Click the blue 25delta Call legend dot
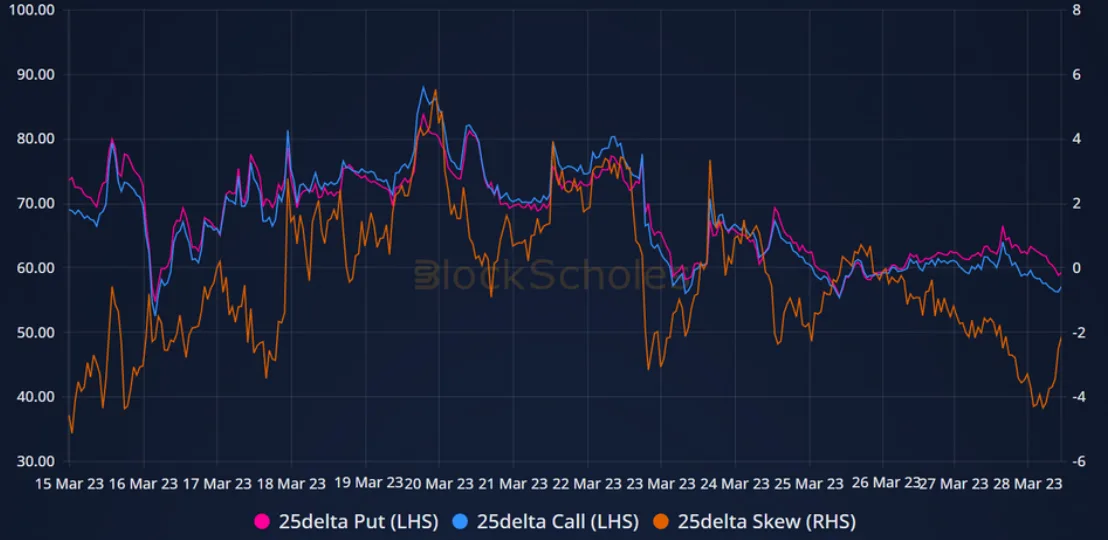 (x=461, y=522)
